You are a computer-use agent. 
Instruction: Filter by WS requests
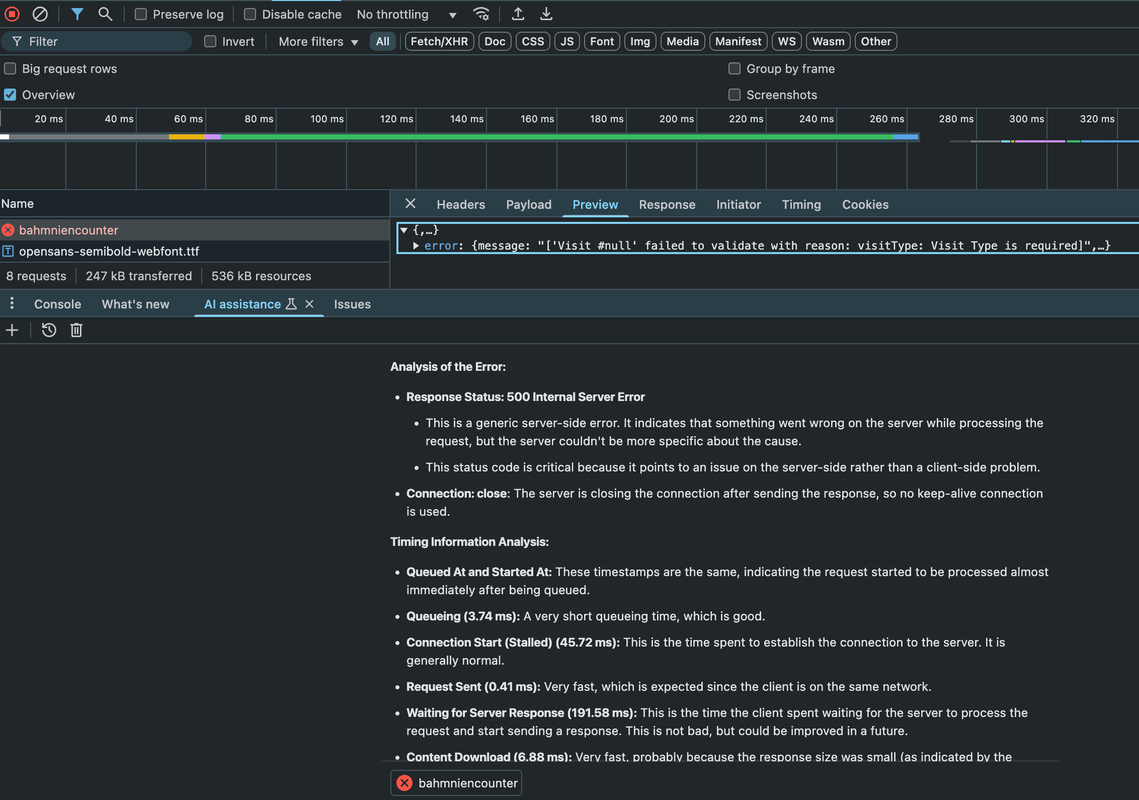[787, 41]
